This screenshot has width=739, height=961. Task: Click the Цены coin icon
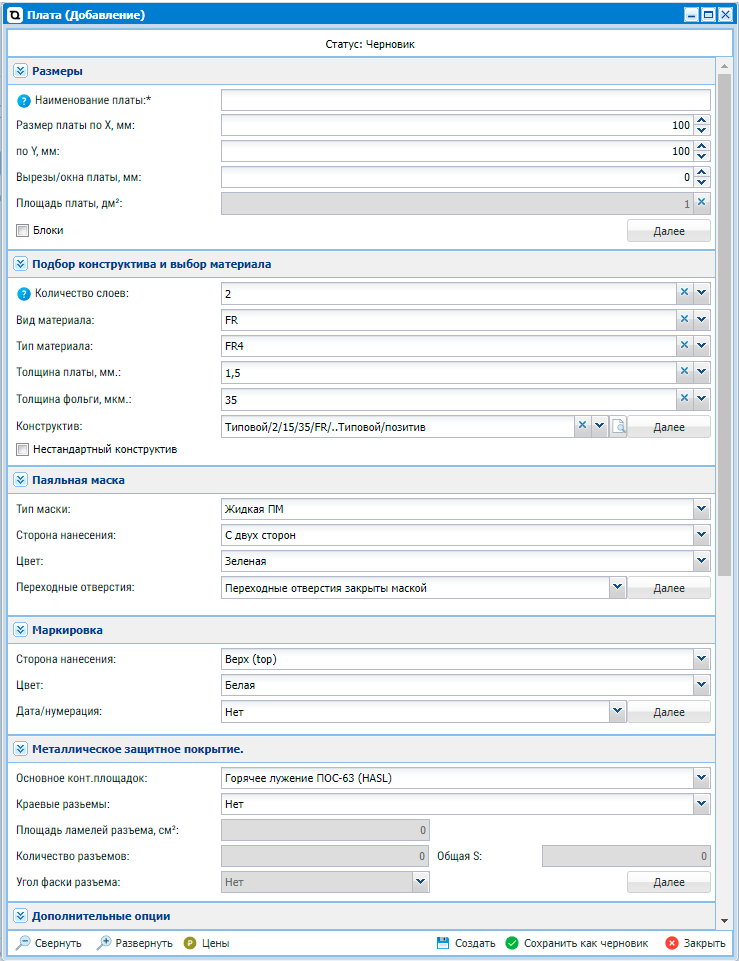pyautogui.click(x=190, y=943)
